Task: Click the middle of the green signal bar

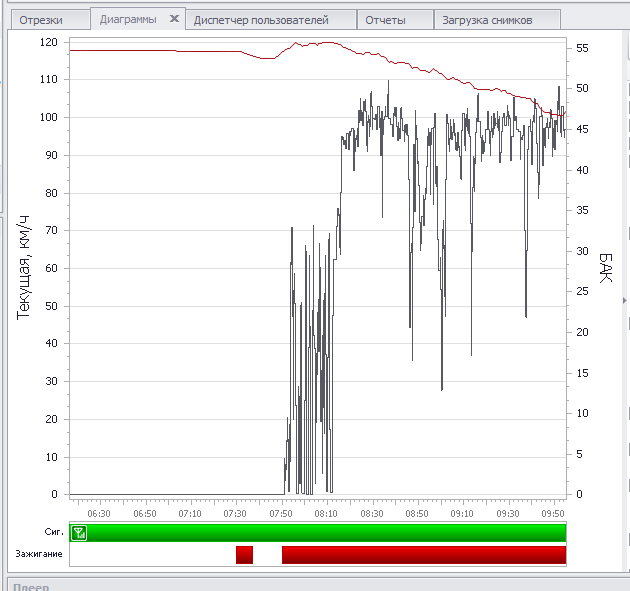Action: (320, 532)
